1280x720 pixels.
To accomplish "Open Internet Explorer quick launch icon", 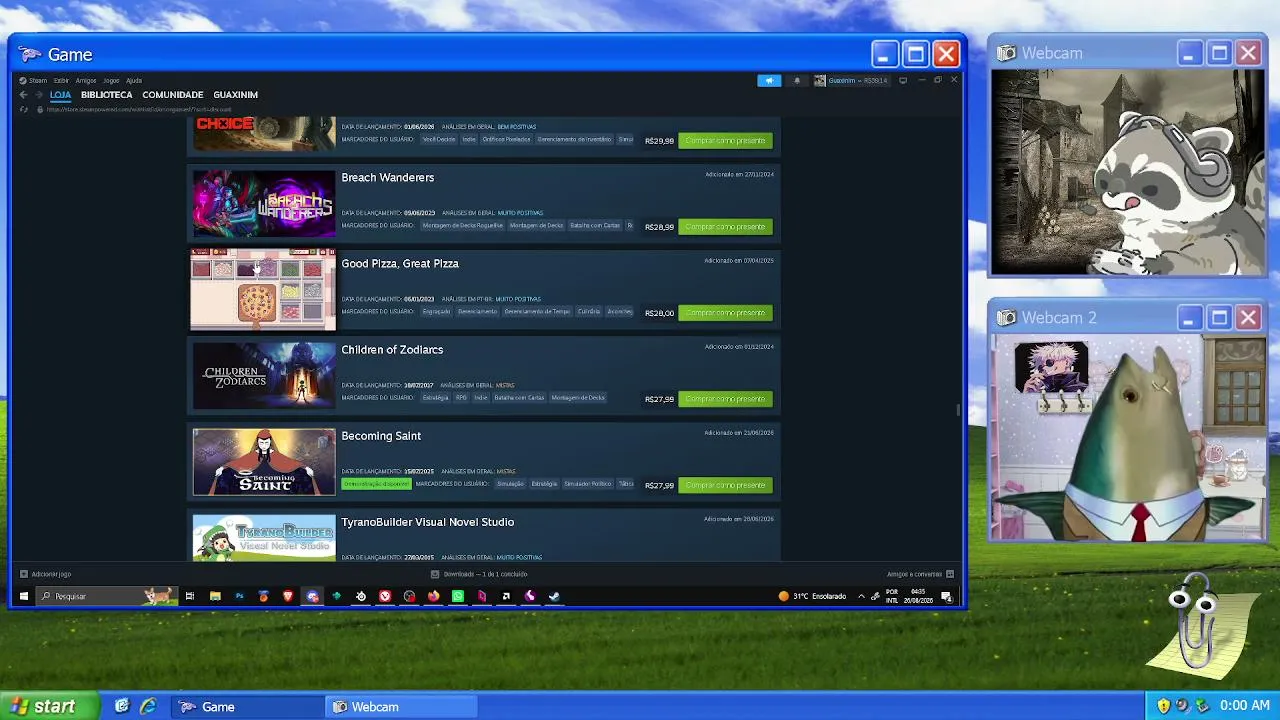I will (148, 706).
